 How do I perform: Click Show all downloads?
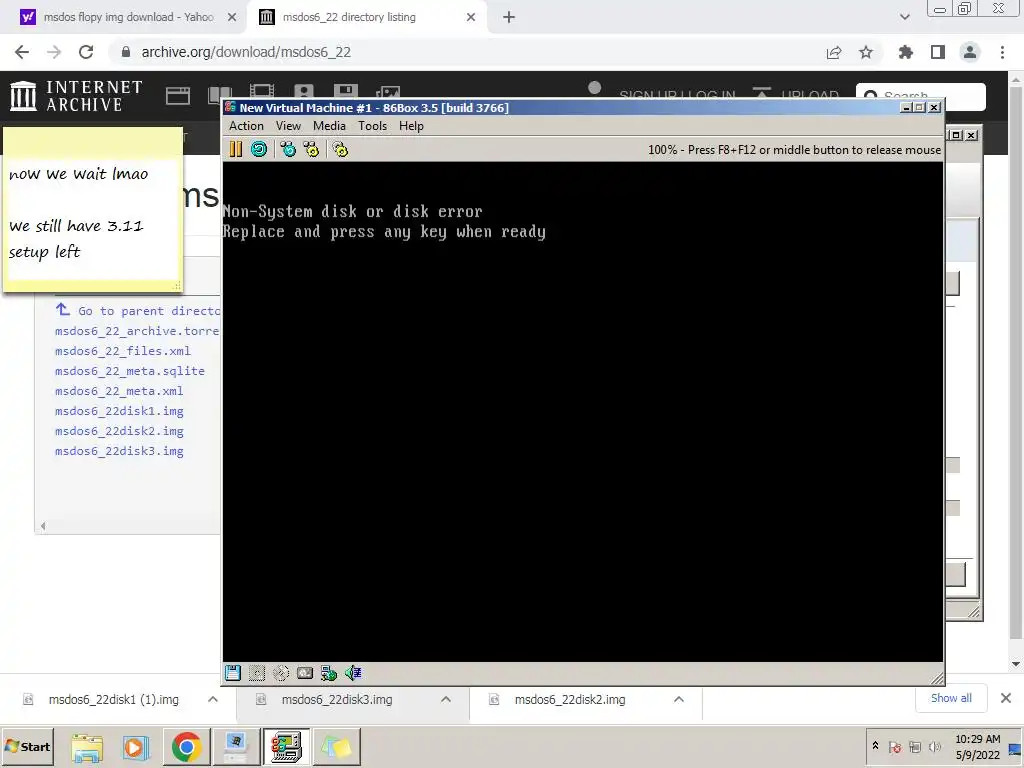coord(951,698)
